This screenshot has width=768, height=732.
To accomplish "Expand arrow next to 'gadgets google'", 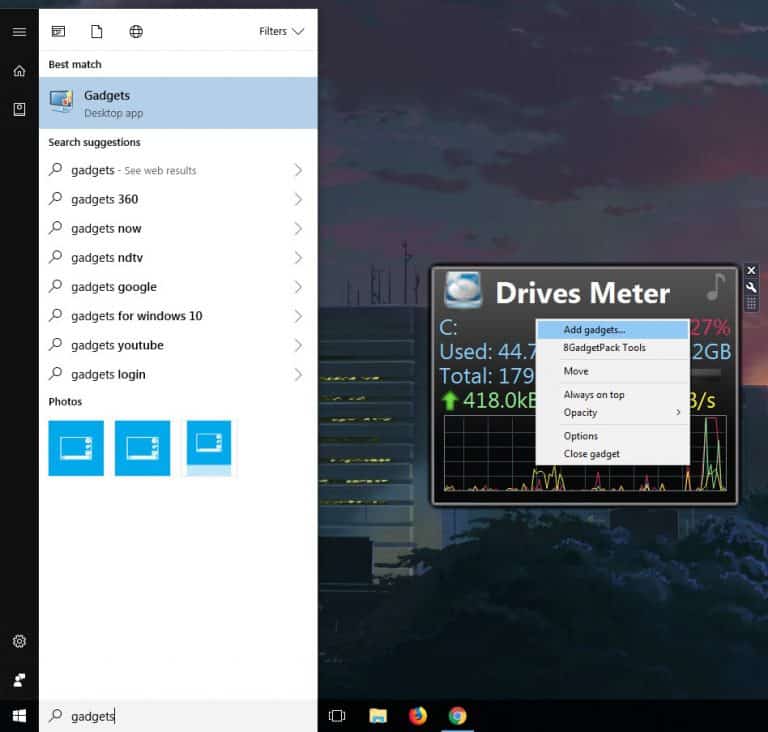I will click(x=298, y=287).
